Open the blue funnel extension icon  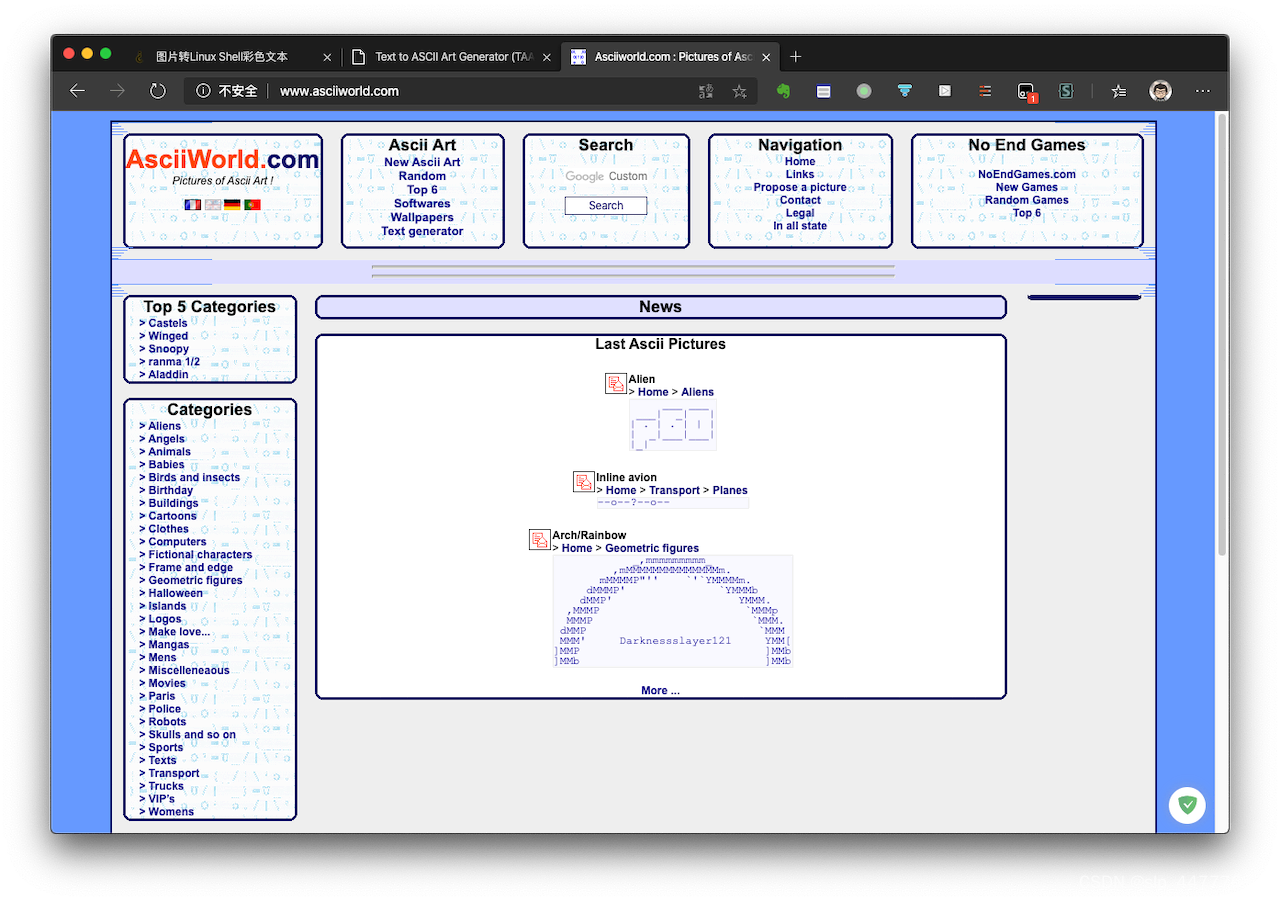(904, 91)
